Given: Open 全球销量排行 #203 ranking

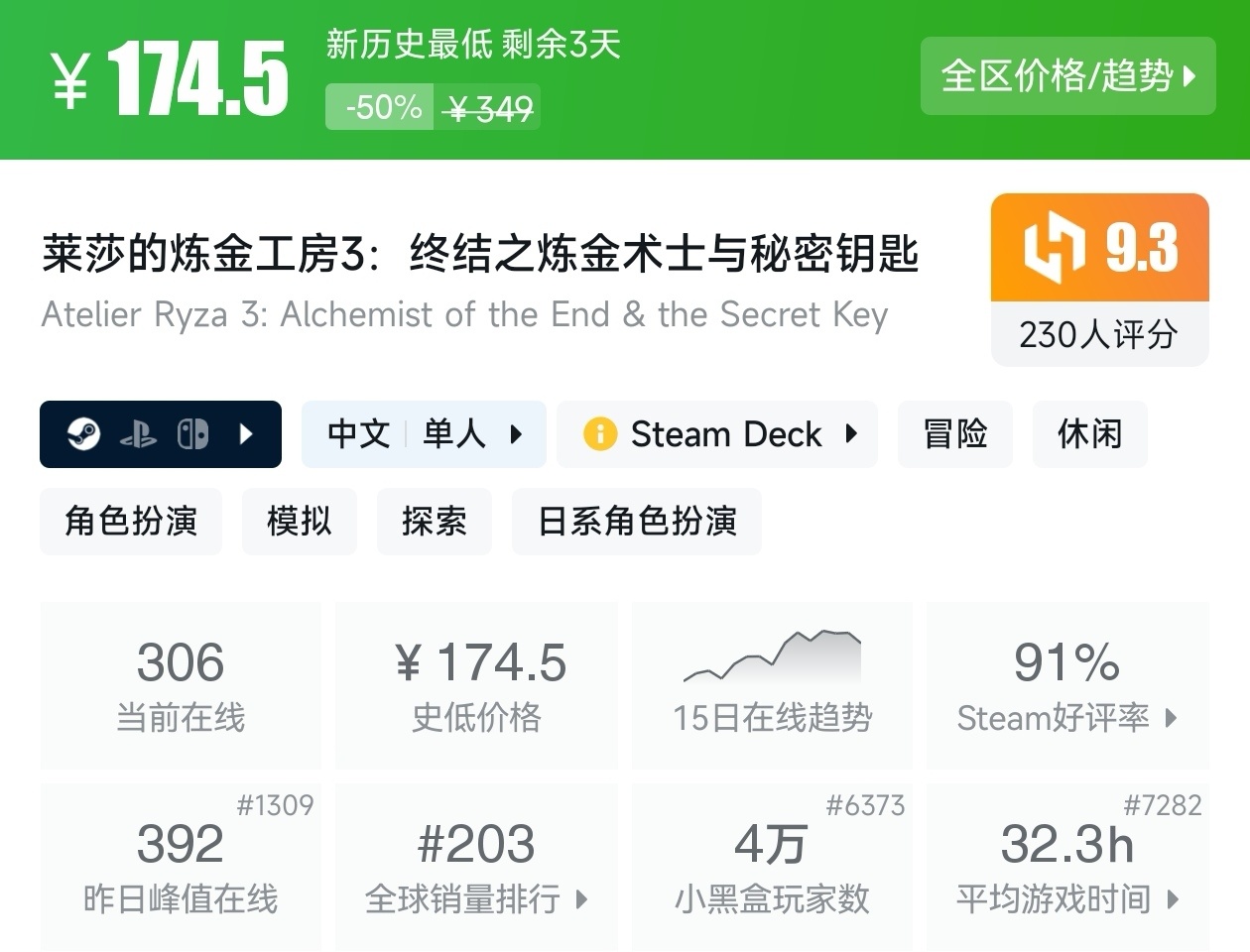Looking at the screenshot, I should click(x=476, y=868).
